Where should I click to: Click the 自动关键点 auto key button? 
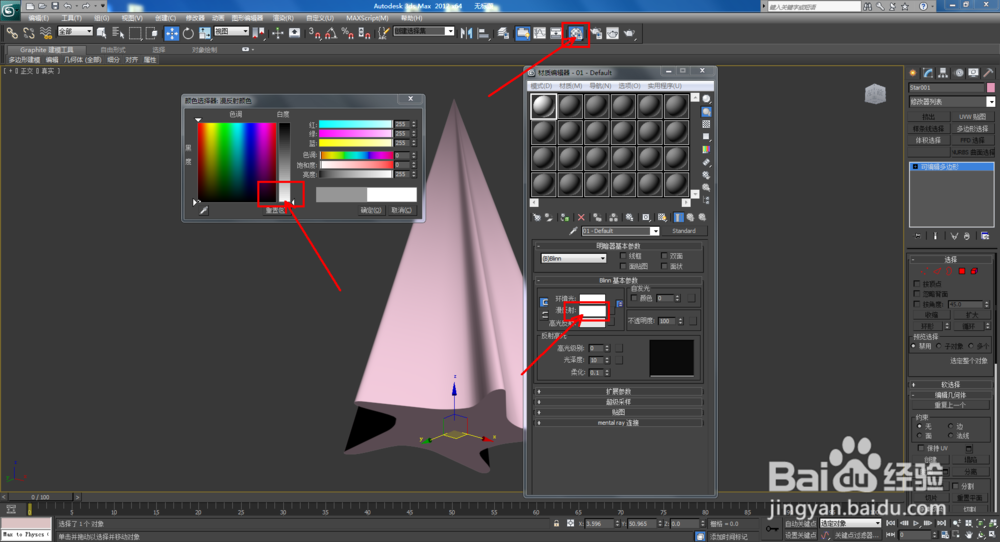point(799,524)
